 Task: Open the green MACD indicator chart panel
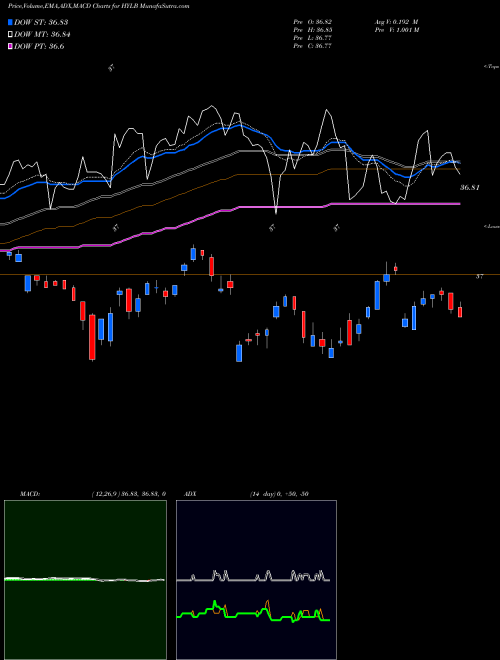tap(85, 580)
